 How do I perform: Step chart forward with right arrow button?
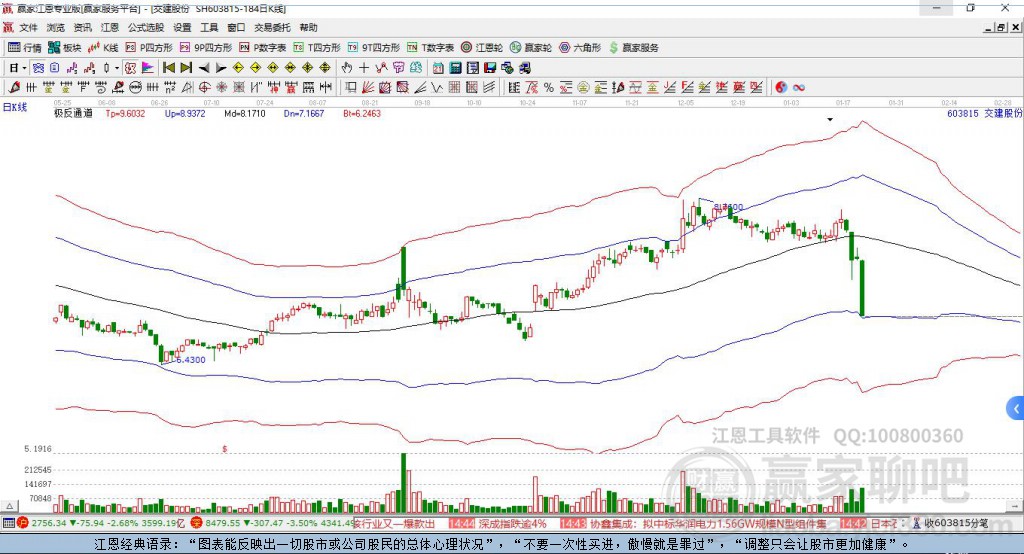click(x=221, y=68)
